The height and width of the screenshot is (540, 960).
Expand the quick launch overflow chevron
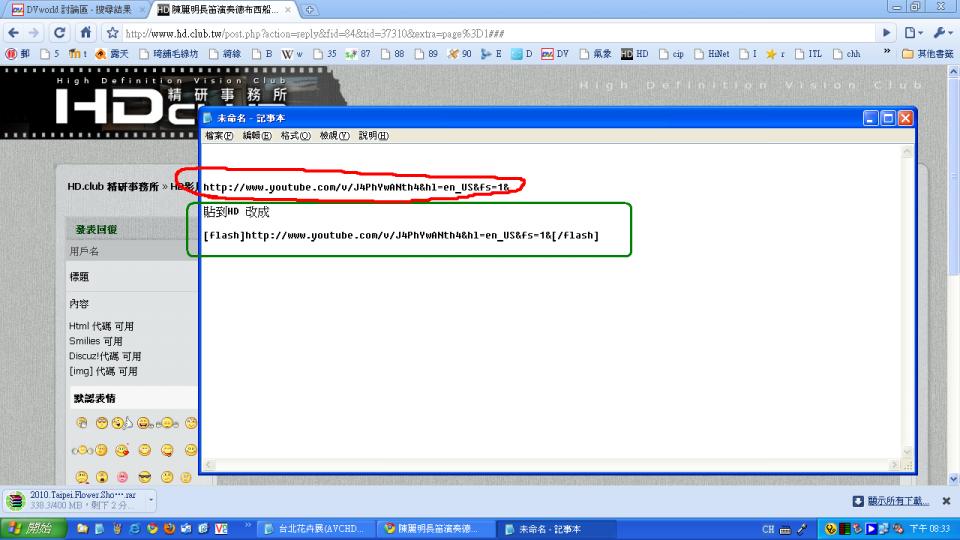pos(248,525)
